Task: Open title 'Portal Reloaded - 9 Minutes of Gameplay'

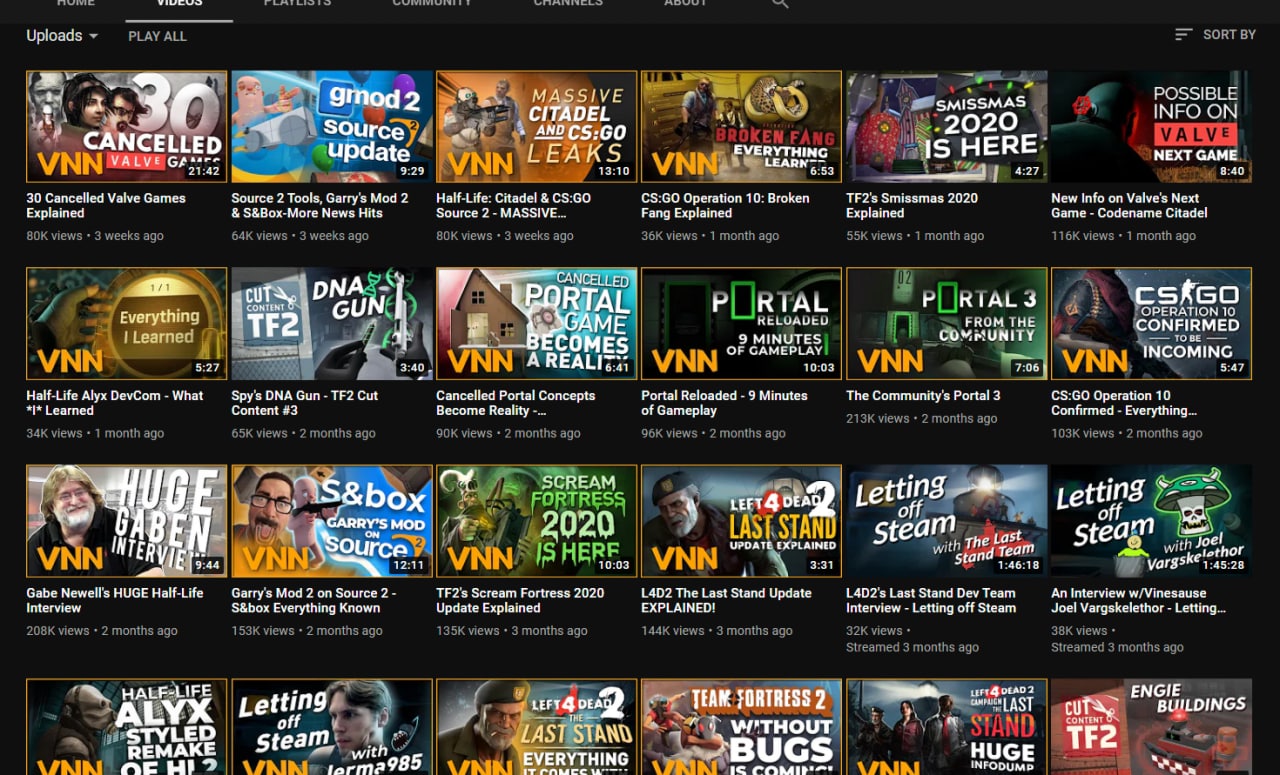Action: (x=724, y=403)
